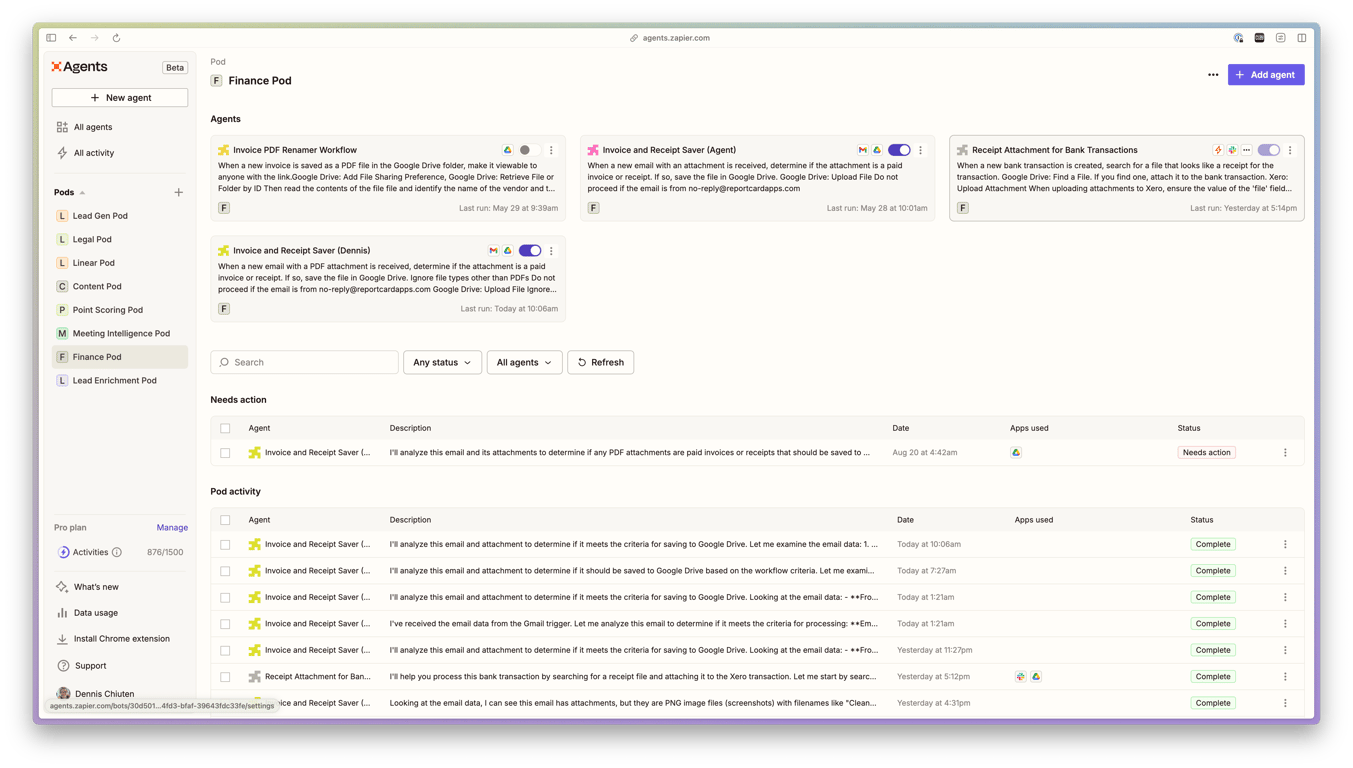Open Linear Pod in the sidebar

[x=119, y=263]
